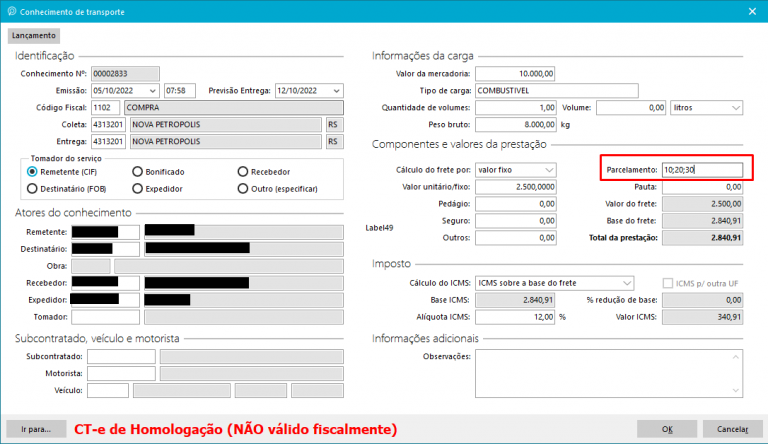
Task: Click the emission time field 07:58
Action: click(x=180, y=91)
